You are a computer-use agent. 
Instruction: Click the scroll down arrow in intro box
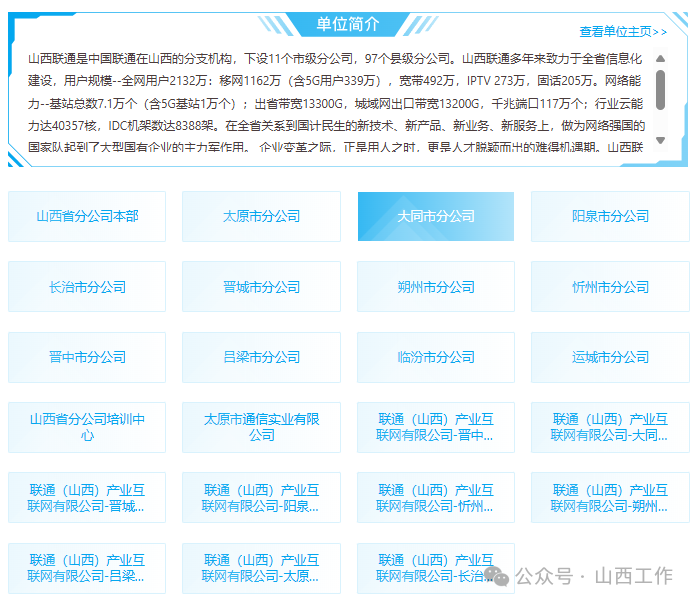click(x=660, y=140)
